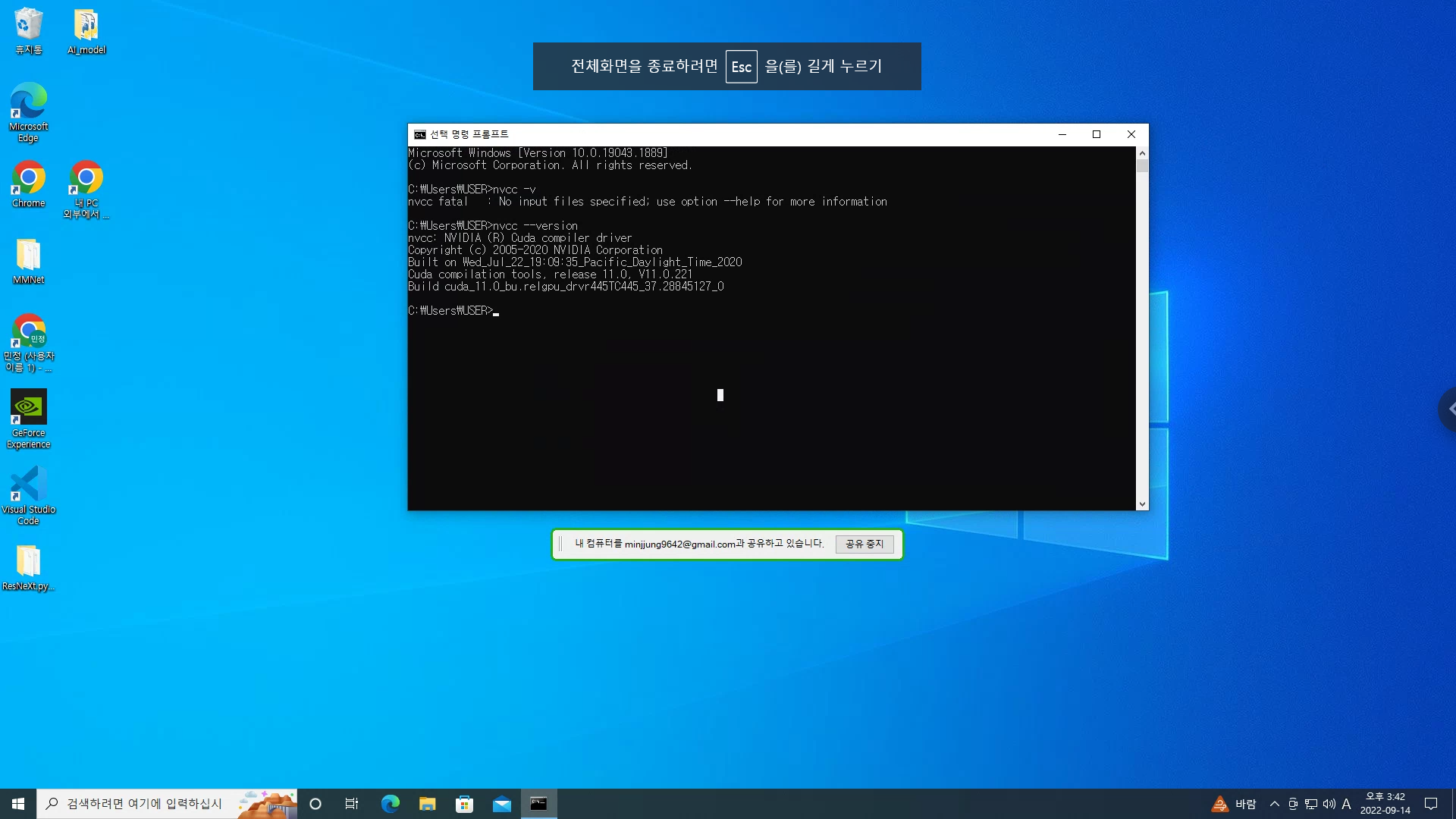
Task: Open the Recycle Bin desktop icon
Action: click(29, 30)
